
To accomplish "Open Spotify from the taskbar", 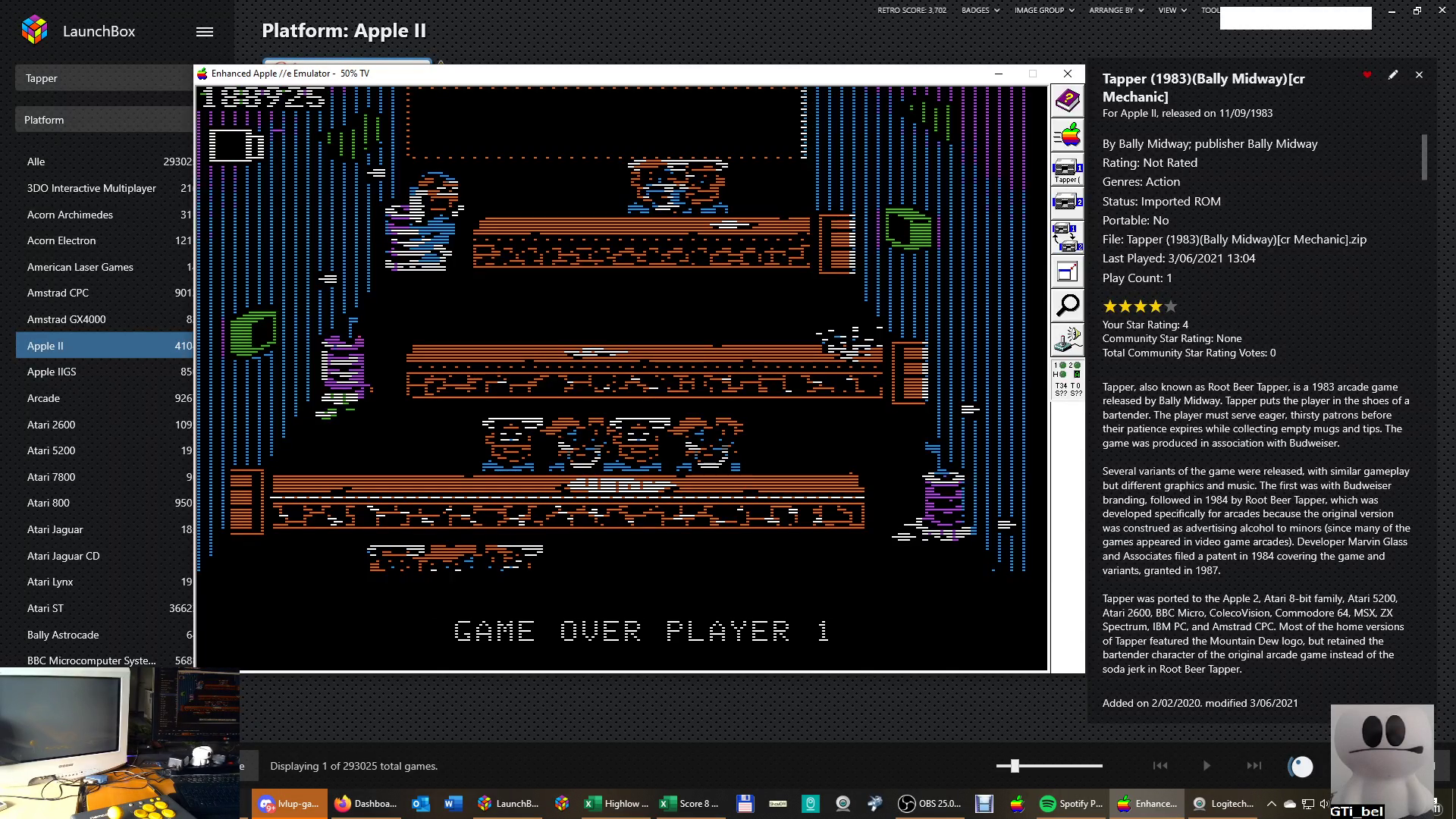I will coord(1072,804).
